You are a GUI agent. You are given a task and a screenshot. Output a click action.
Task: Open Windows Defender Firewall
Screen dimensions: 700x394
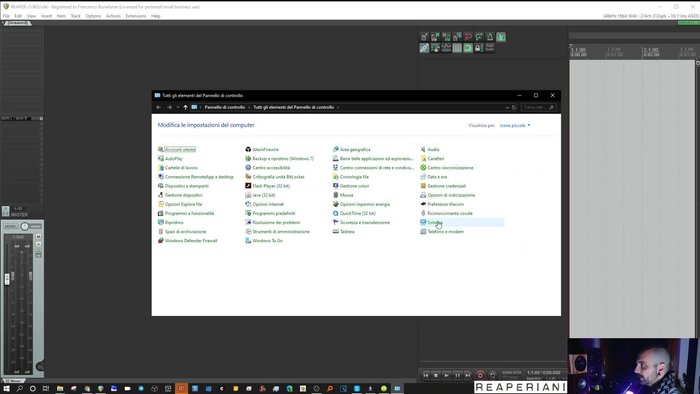[x=188, y=241]
